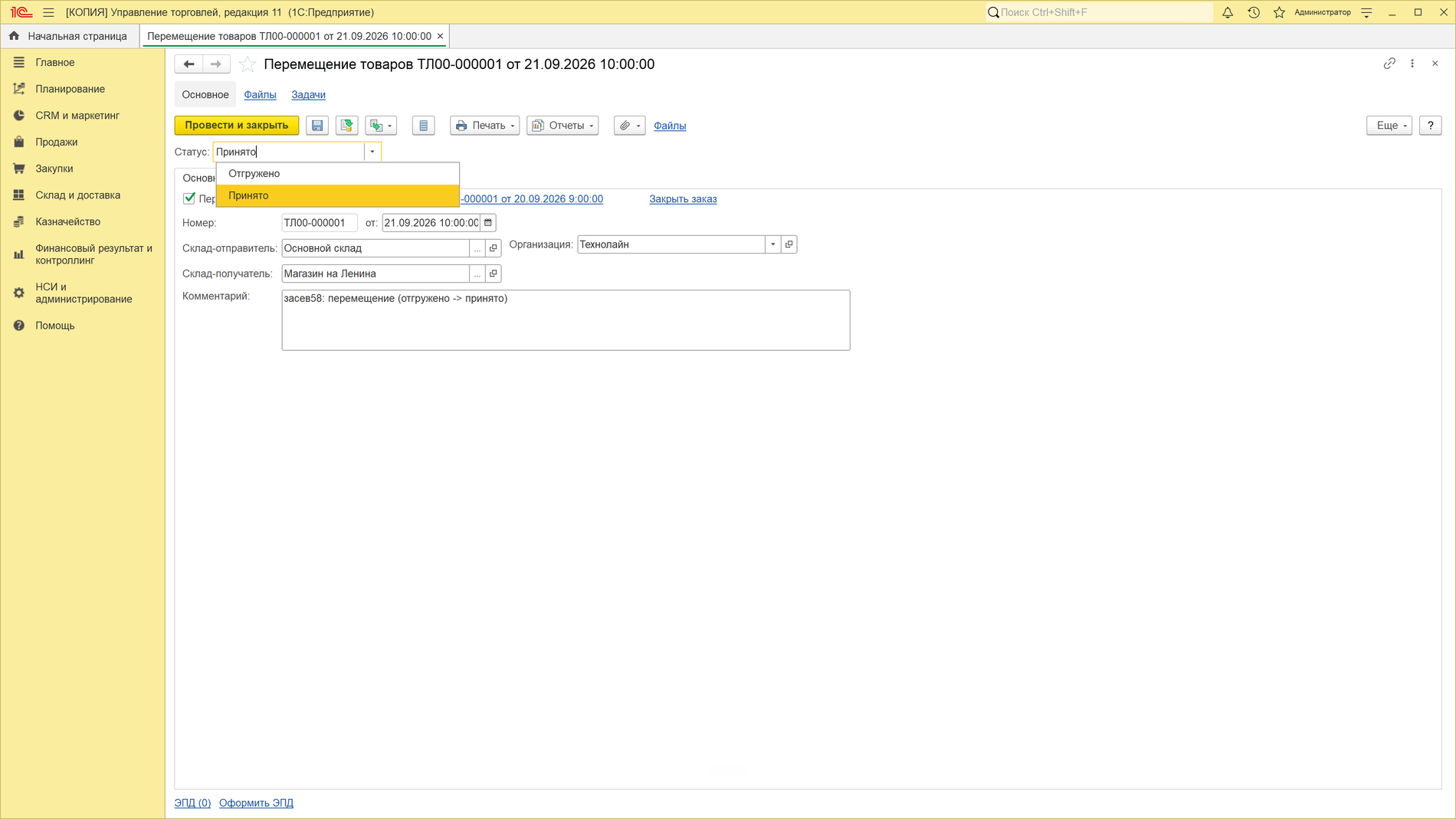Image resolution: width=1456 pixels, height=819 pixels.
Task: Click the Оформить ЭПД link
Action: point(256,803)
